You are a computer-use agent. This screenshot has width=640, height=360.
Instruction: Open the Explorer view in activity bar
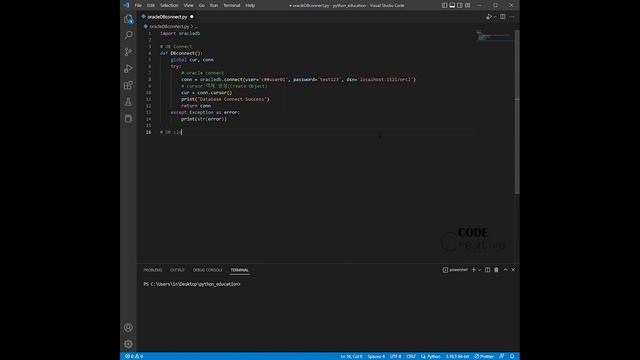click(x=128, y=19)
